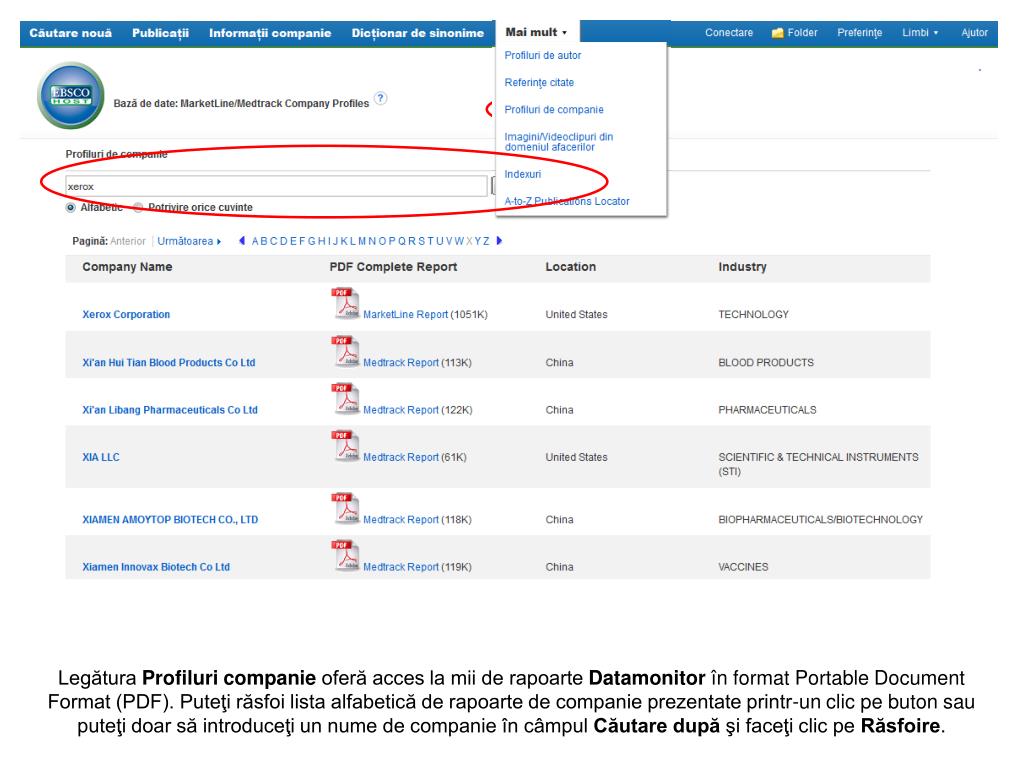Screen dimensions: 1024x768
Task: Click the VACCINES industry cell
Action: click(x=743, y=567)
